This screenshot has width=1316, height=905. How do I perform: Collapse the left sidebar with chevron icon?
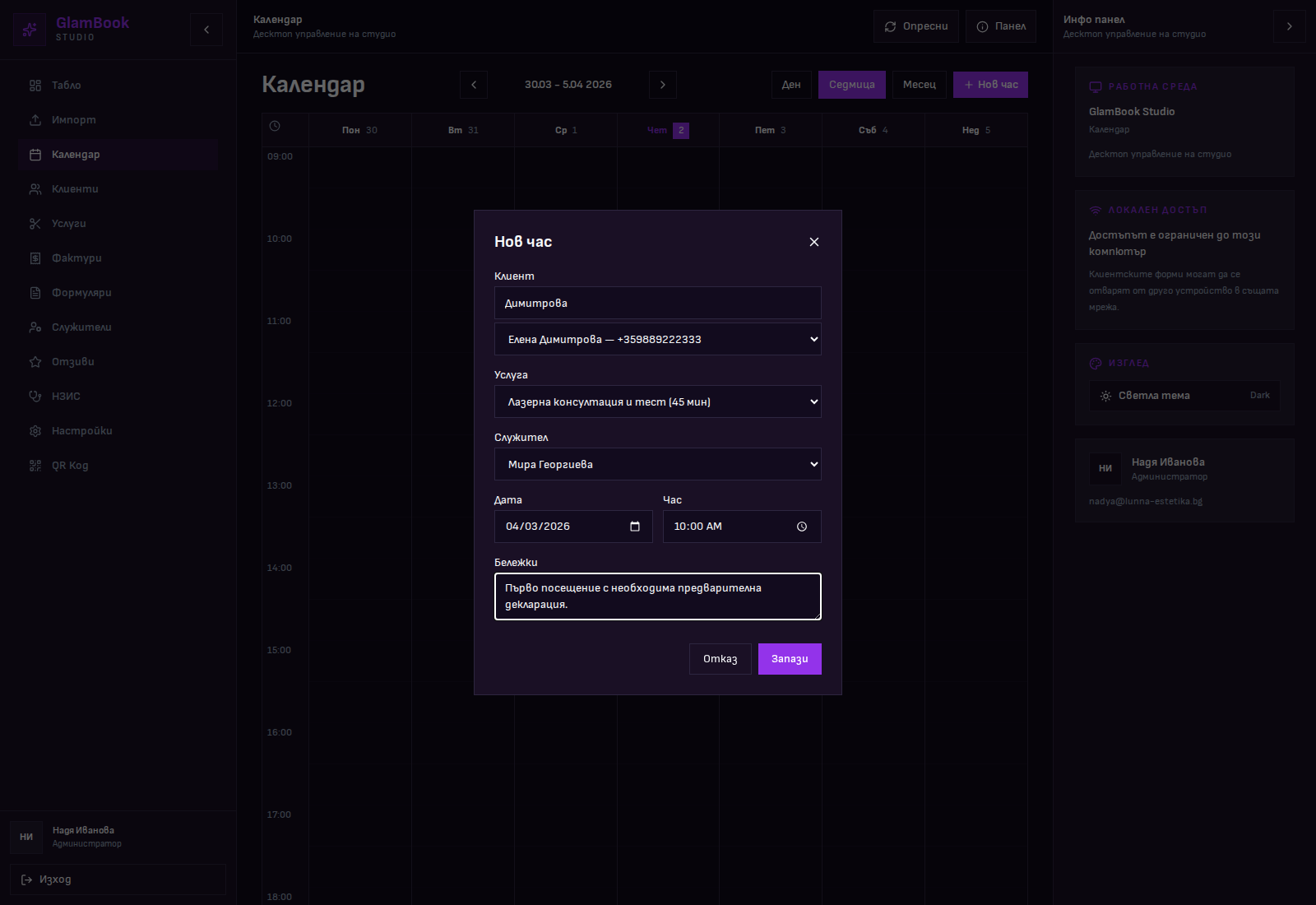coord(206,30)
